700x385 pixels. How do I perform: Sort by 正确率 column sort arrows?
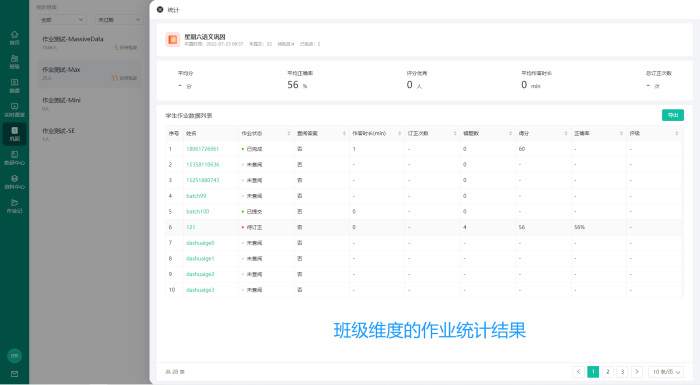click(621, 134)
